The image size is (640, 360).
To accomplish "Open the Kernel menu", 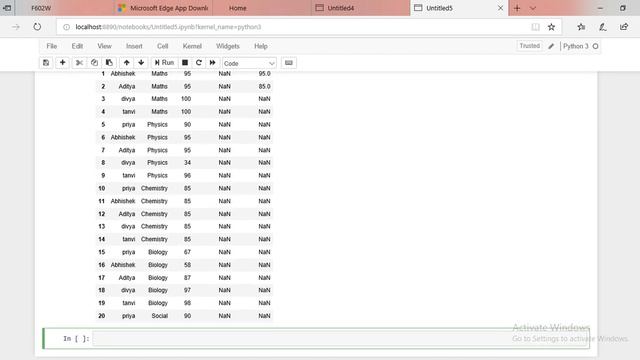I will point(192,46).
